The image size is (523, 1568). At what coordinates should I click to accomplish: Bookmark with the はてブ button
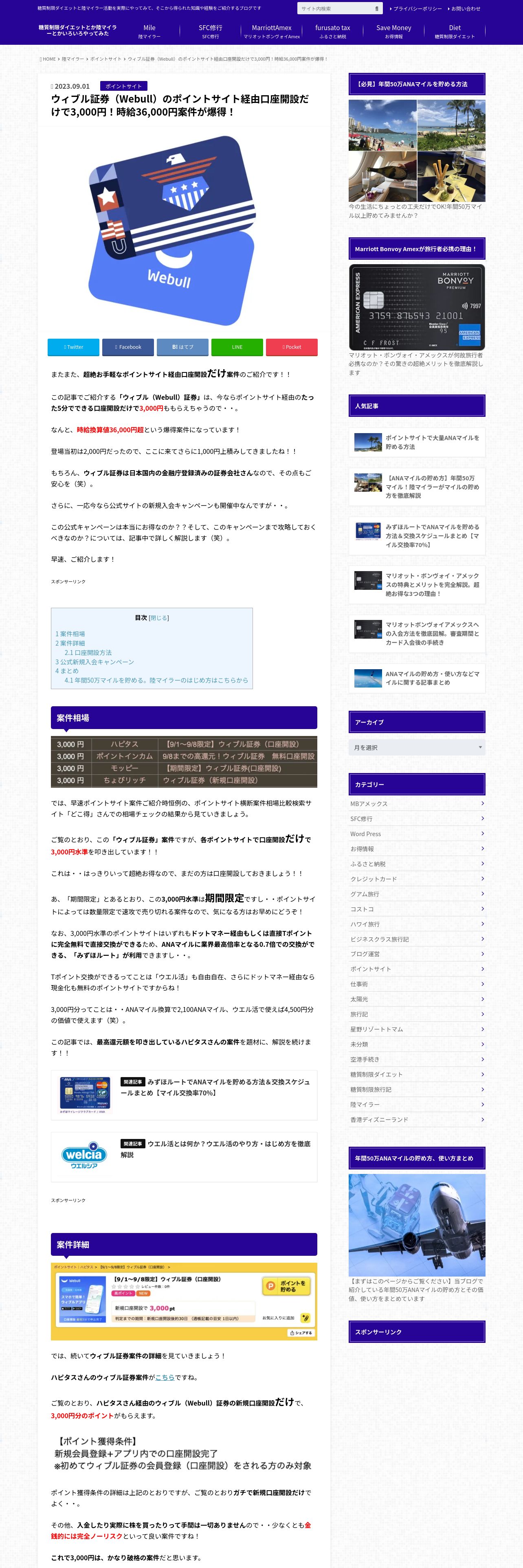[x=182, y=347]
